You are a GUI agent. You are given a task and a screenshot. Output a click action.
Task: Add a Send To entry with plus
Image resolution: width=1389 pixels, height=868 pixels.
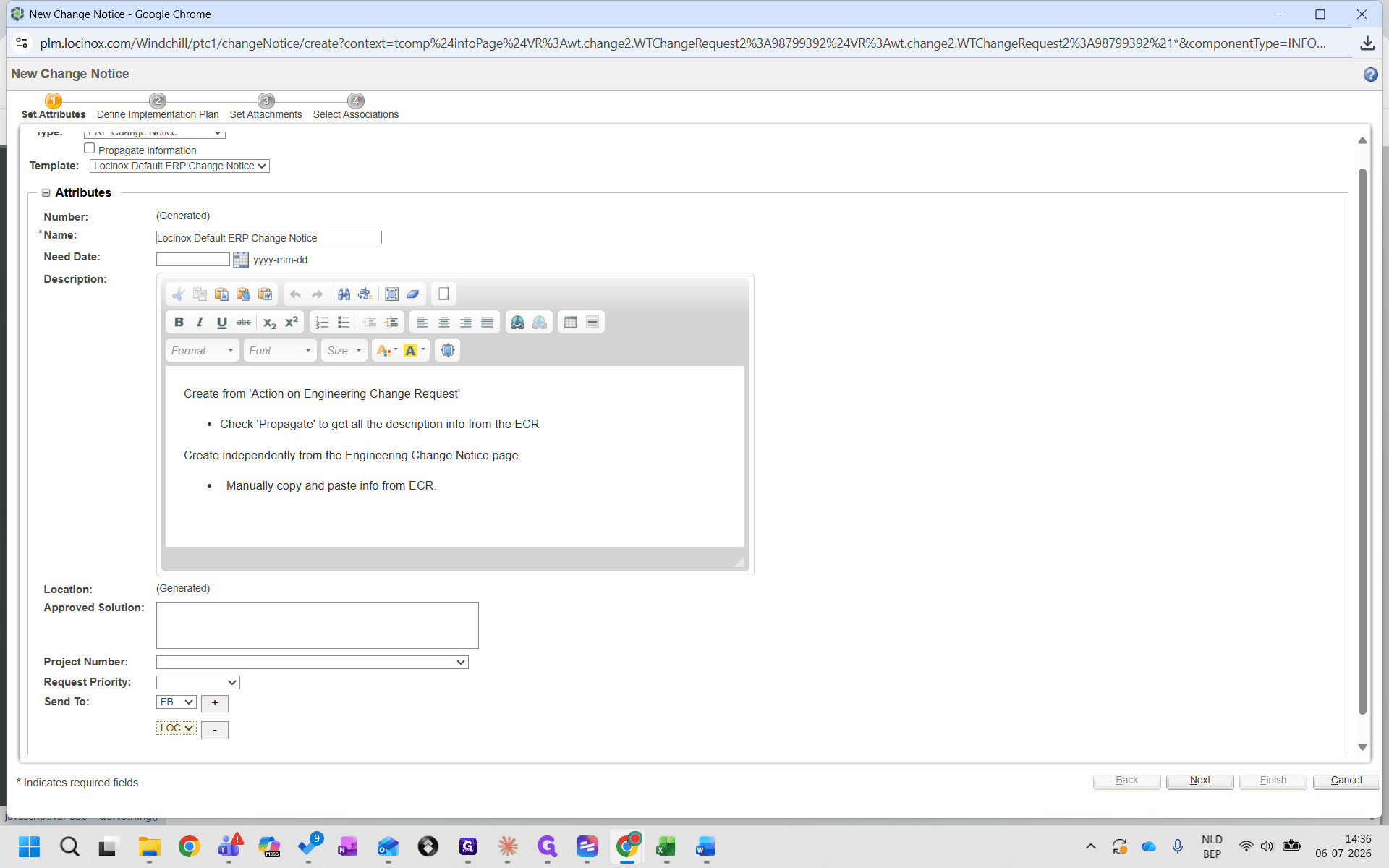[215, 704]
